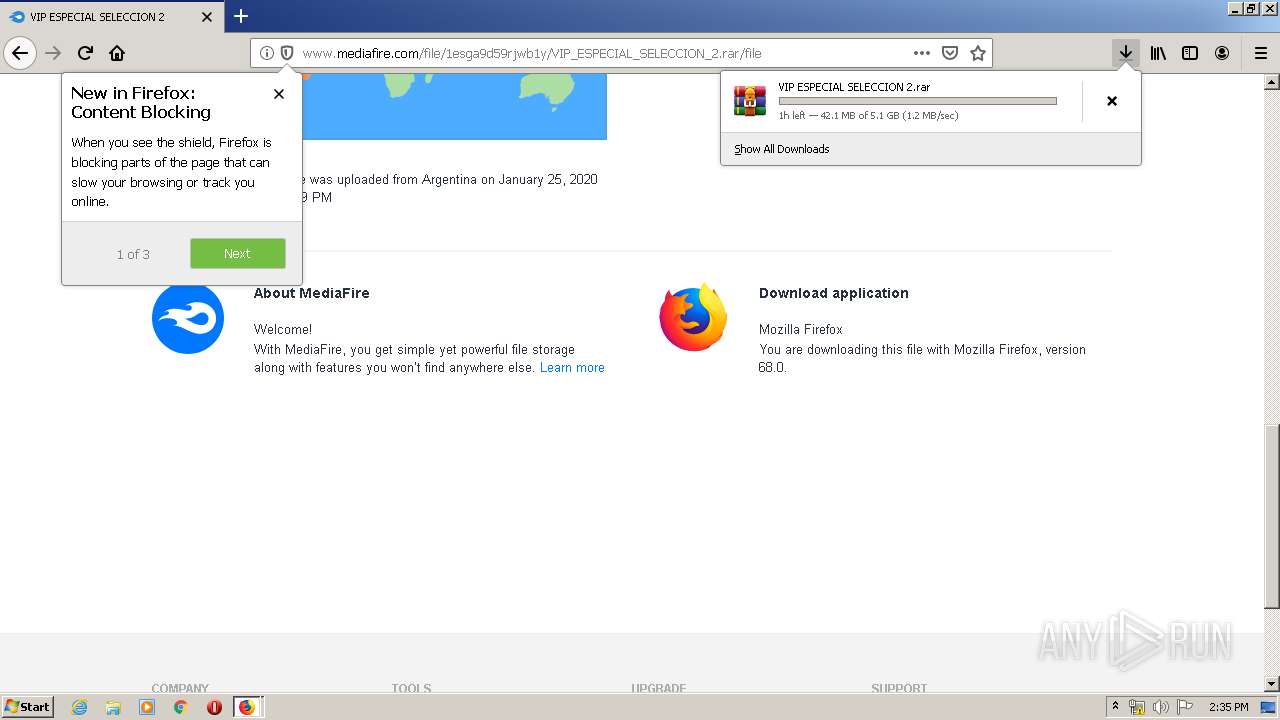Screen dimensions: 1280x720
Task: Open a new tab with plus button
Action: point(241,16)
